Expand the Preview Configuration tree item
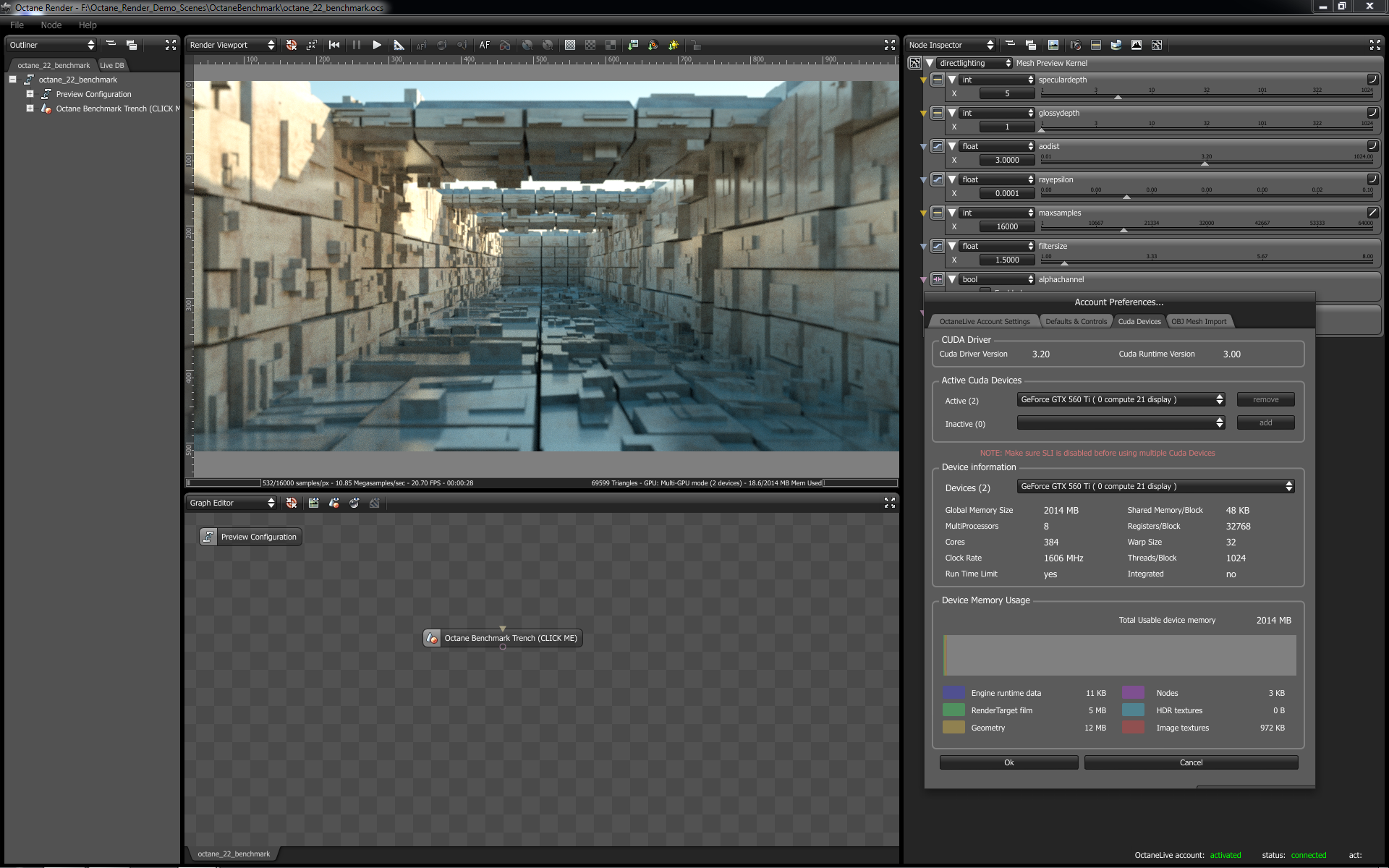This screenshot has width=1389, height=868. (30, 94)
